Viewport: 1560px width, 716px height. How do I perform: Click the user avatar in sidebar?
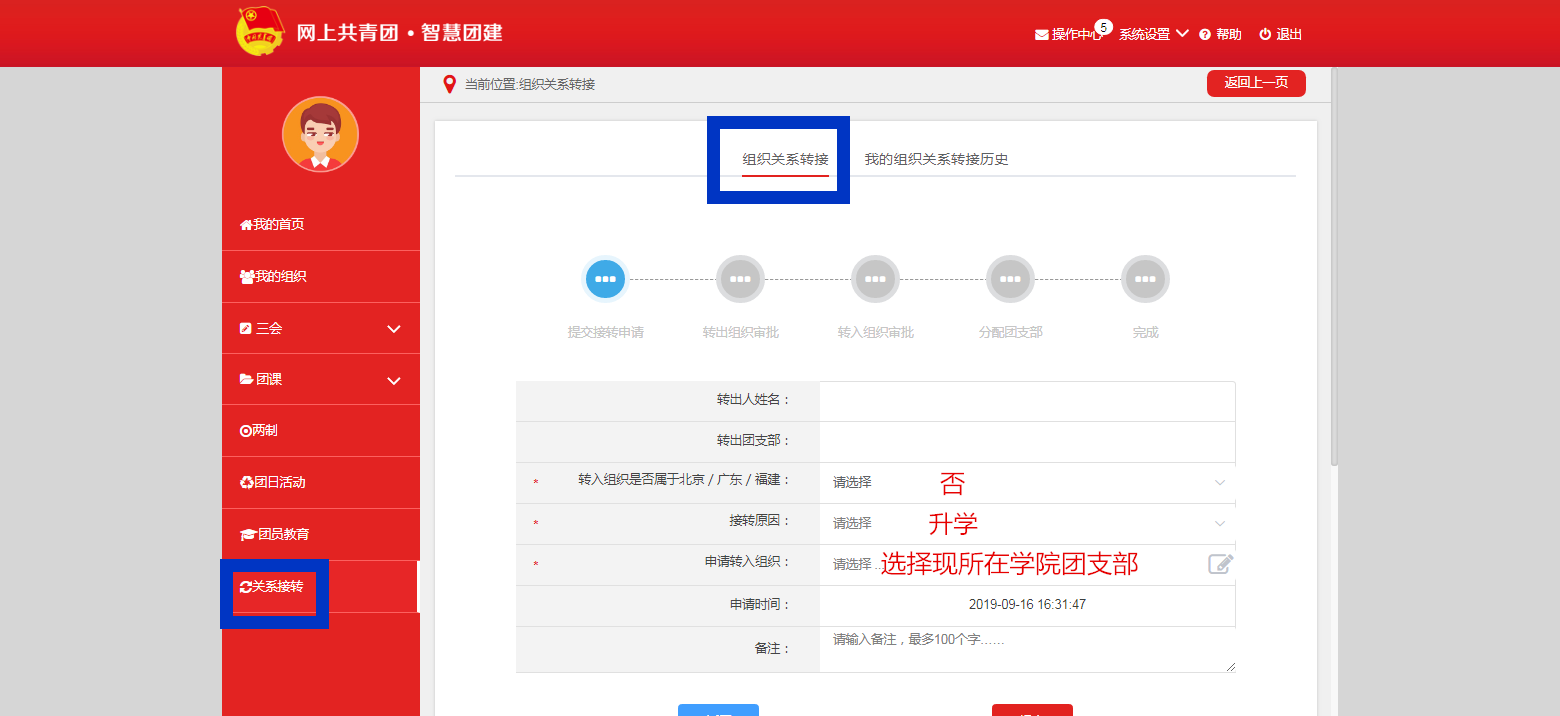click(x=320, y=135)
